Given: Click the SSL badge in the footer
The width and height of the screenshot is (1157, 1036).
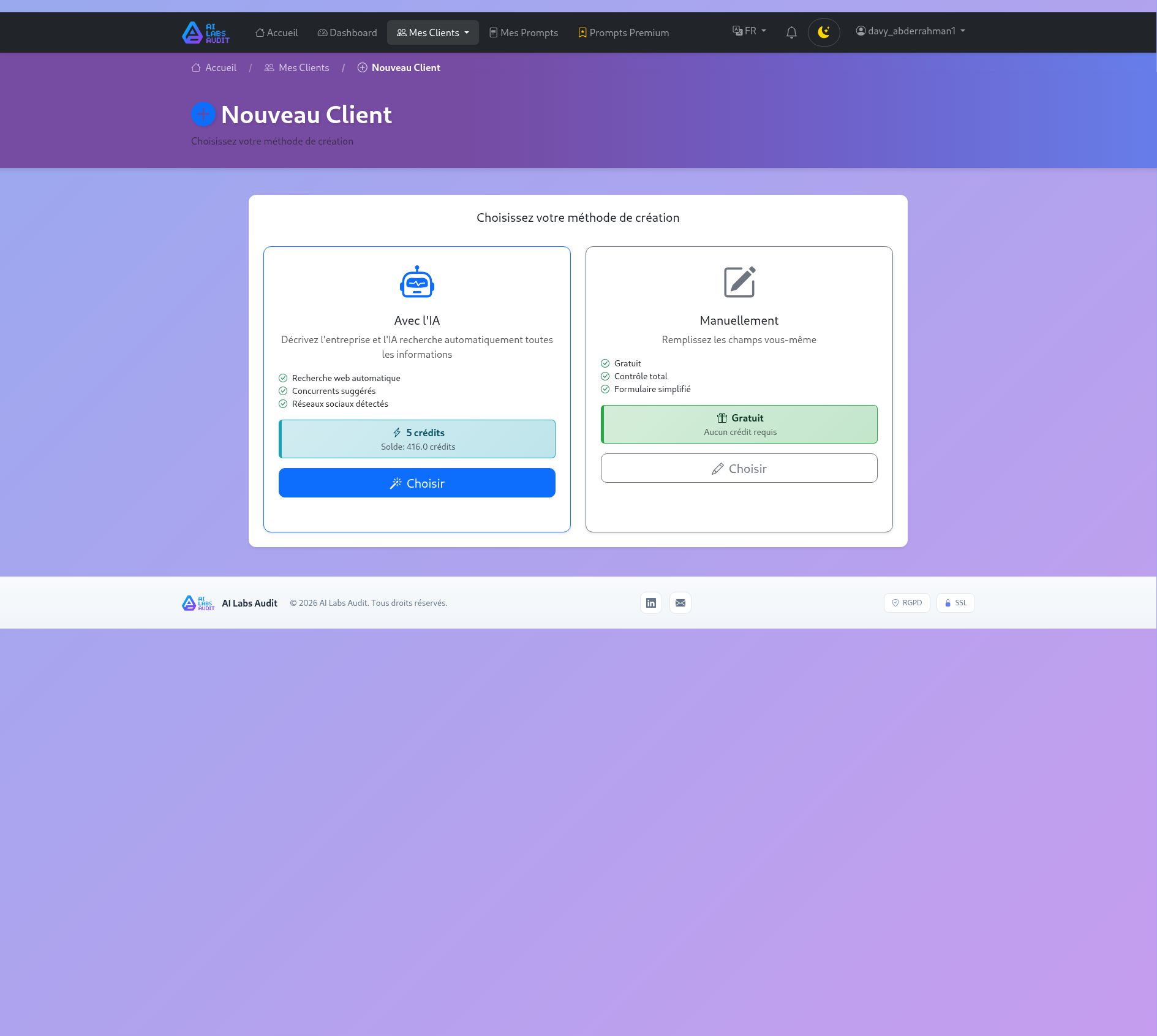Looking at the screenshot, I should point(955,603).
